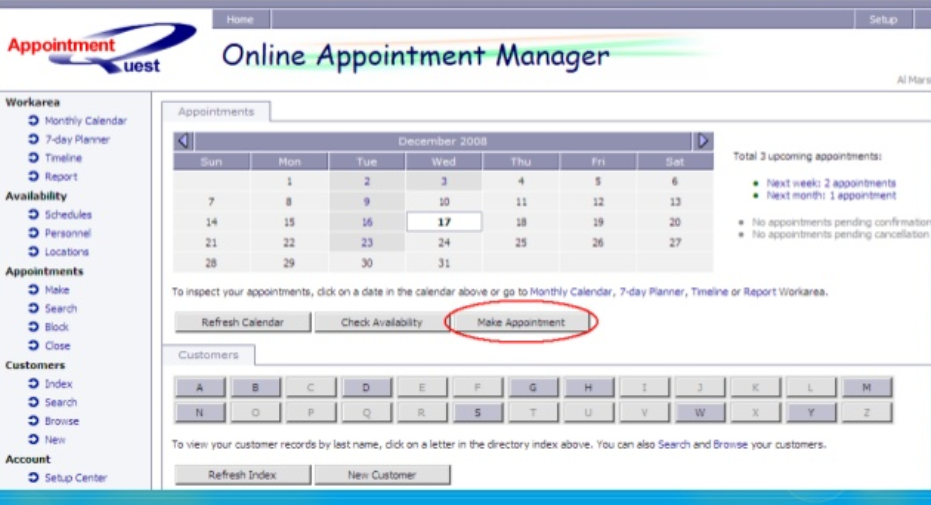This screenshot has height=505, width=931.
Task: Click the Check Availability button
Action: point(382,322)
